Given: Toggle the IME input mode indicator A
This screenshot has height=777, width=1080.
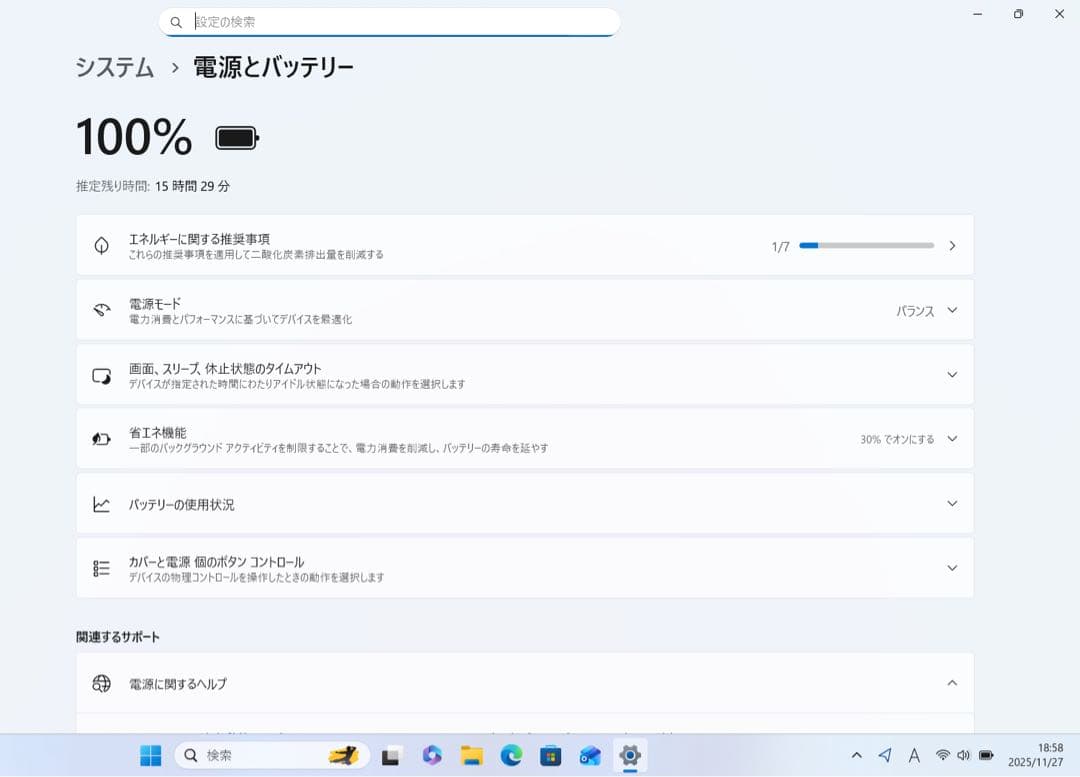Looking at the screenshot, I should click(x=914, y=755).
